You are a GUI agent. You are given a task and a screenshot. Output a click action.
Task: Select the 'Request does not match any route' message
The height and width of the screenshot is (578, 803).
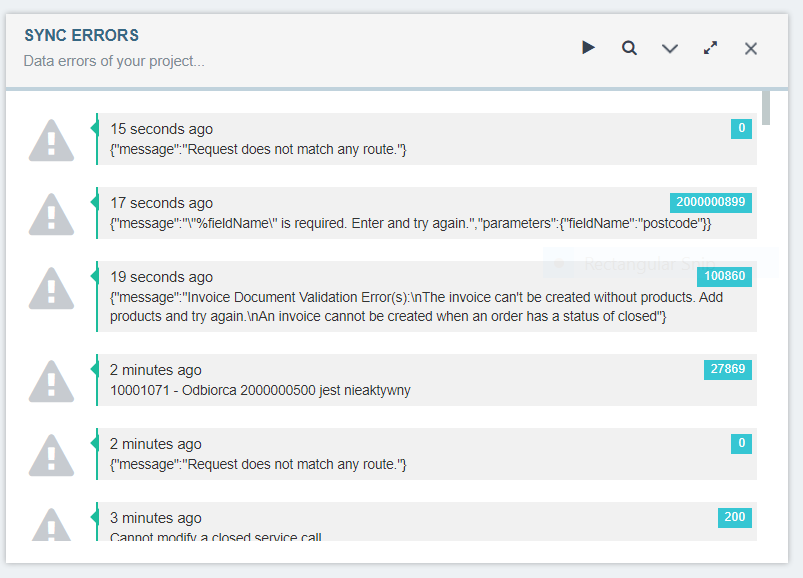(x=260, y=148)
